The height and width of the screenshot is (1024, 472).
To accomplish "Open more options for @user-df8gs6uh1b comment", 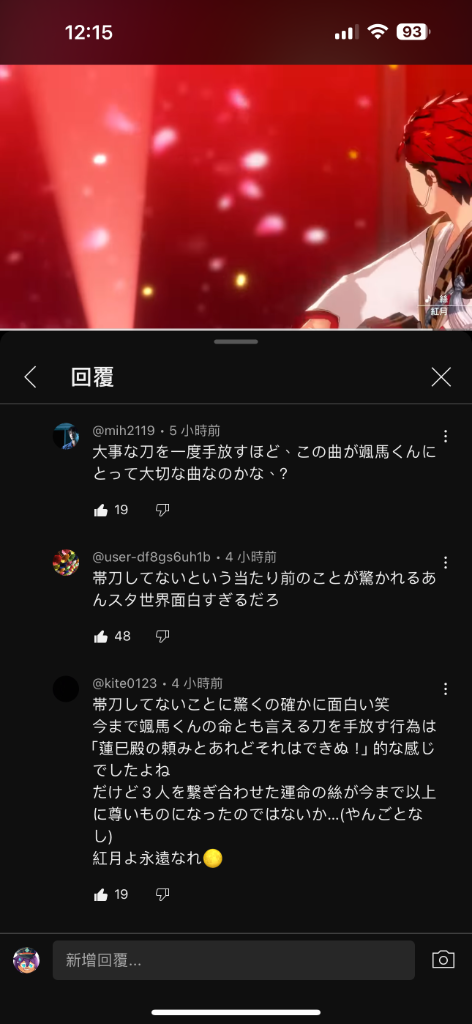I will [445, 562].
